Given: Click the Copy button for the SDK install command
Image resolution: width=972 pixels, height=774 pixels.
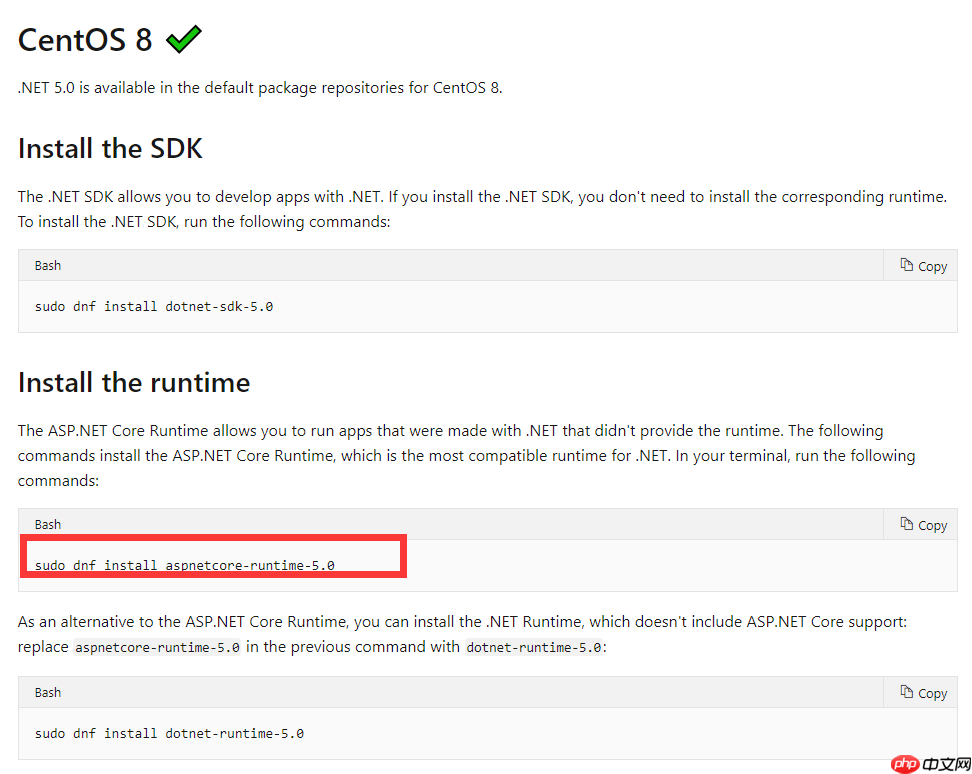Looking at the screenshot, I should [x=921, y=265].
